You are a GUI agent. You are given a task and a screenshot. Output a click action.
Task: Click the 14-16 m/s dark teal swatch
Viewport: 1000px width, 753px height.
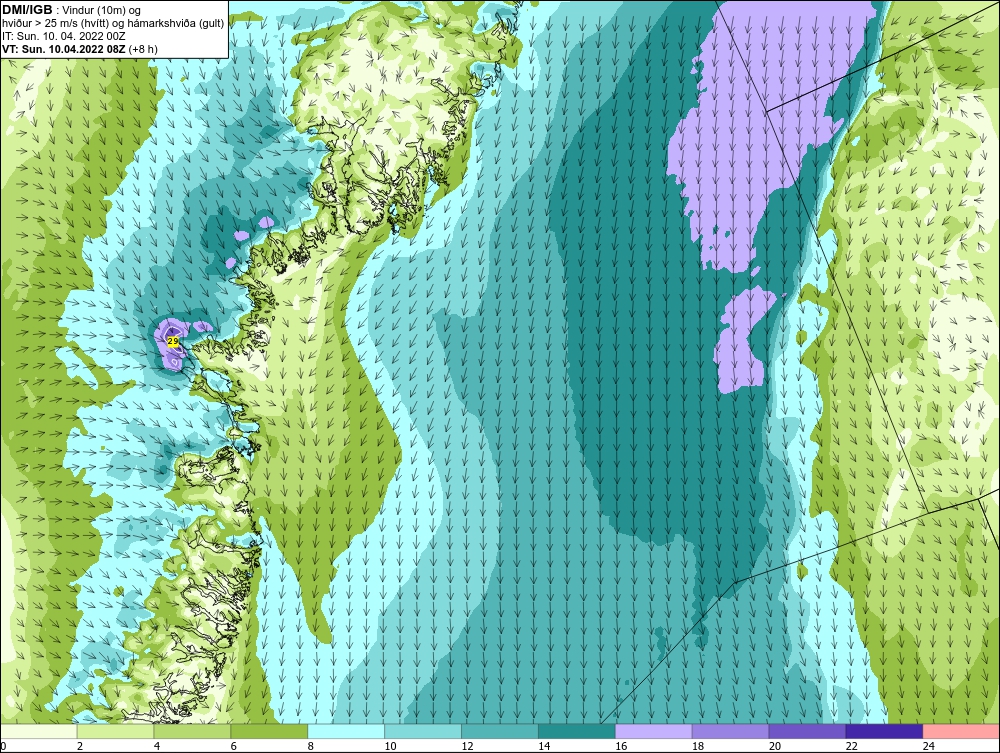click(x=577, y=731)
